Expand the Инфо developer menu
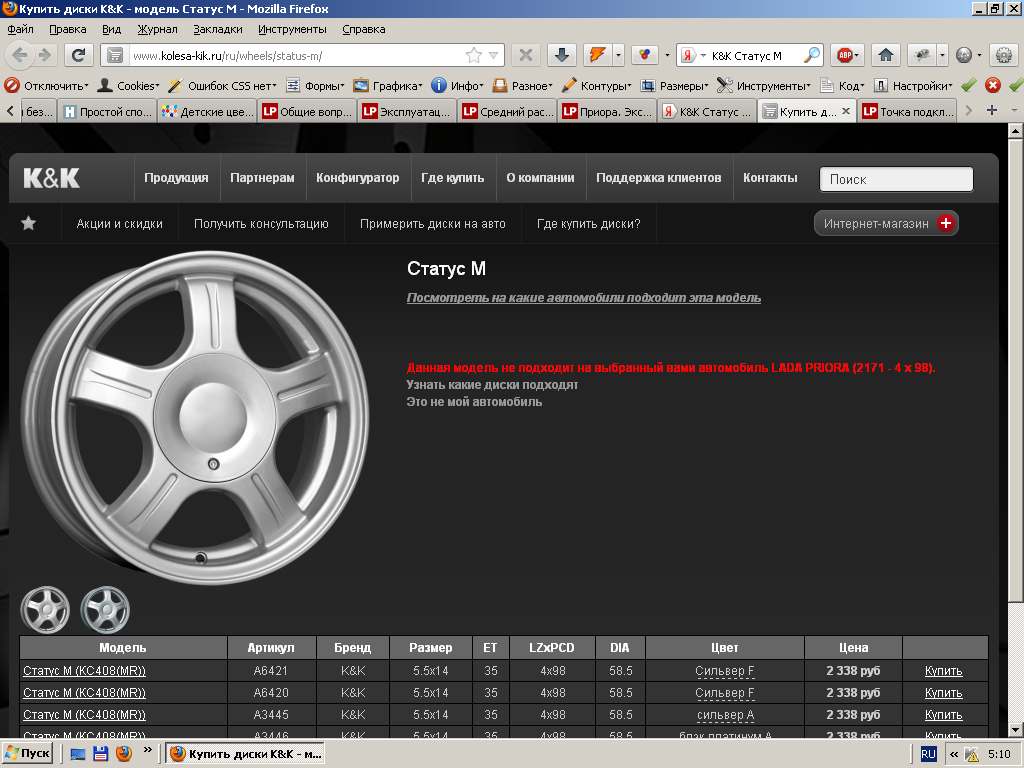Image resolution: width=1024 pixels, height=768 pixels. point(457,86)
